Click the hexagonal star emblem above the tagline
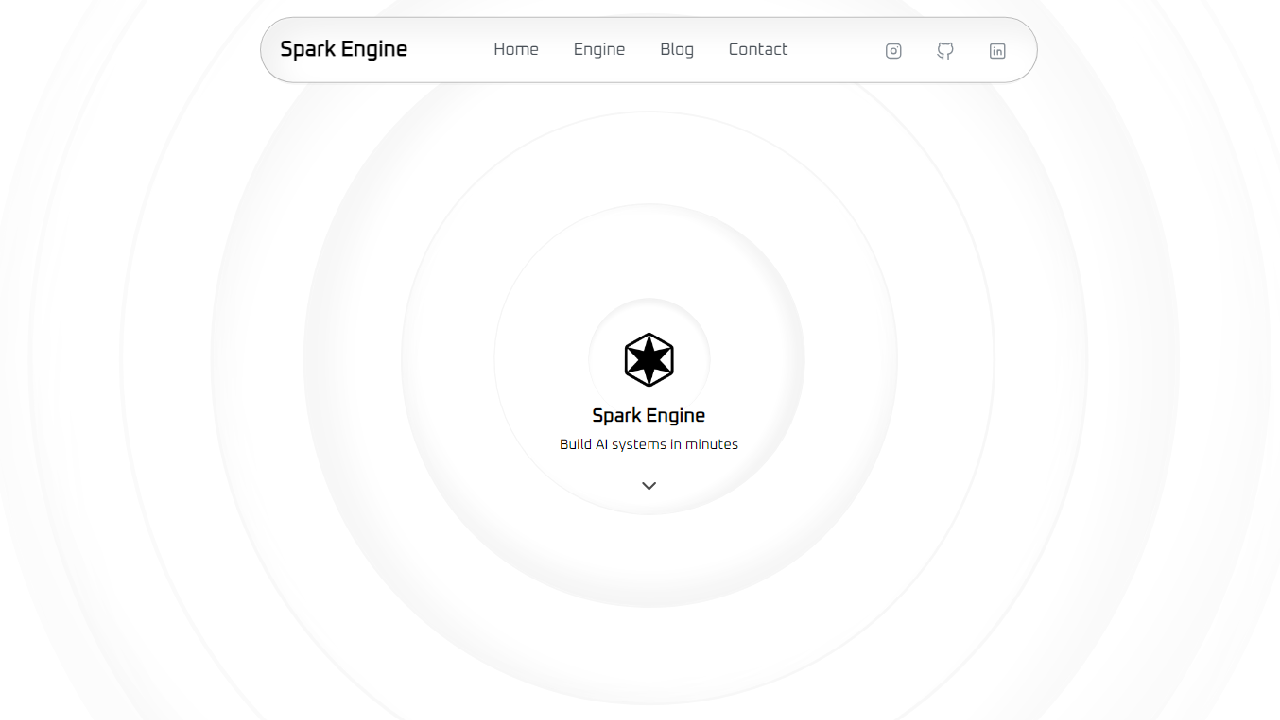The width and height of the screenshot is (1280, 720). (x=648, y=360)
